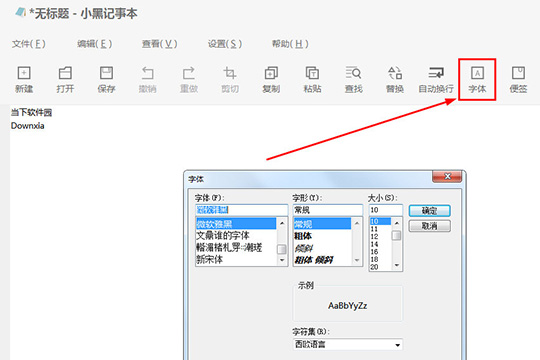Select size 12 in size list

point(380,236)
